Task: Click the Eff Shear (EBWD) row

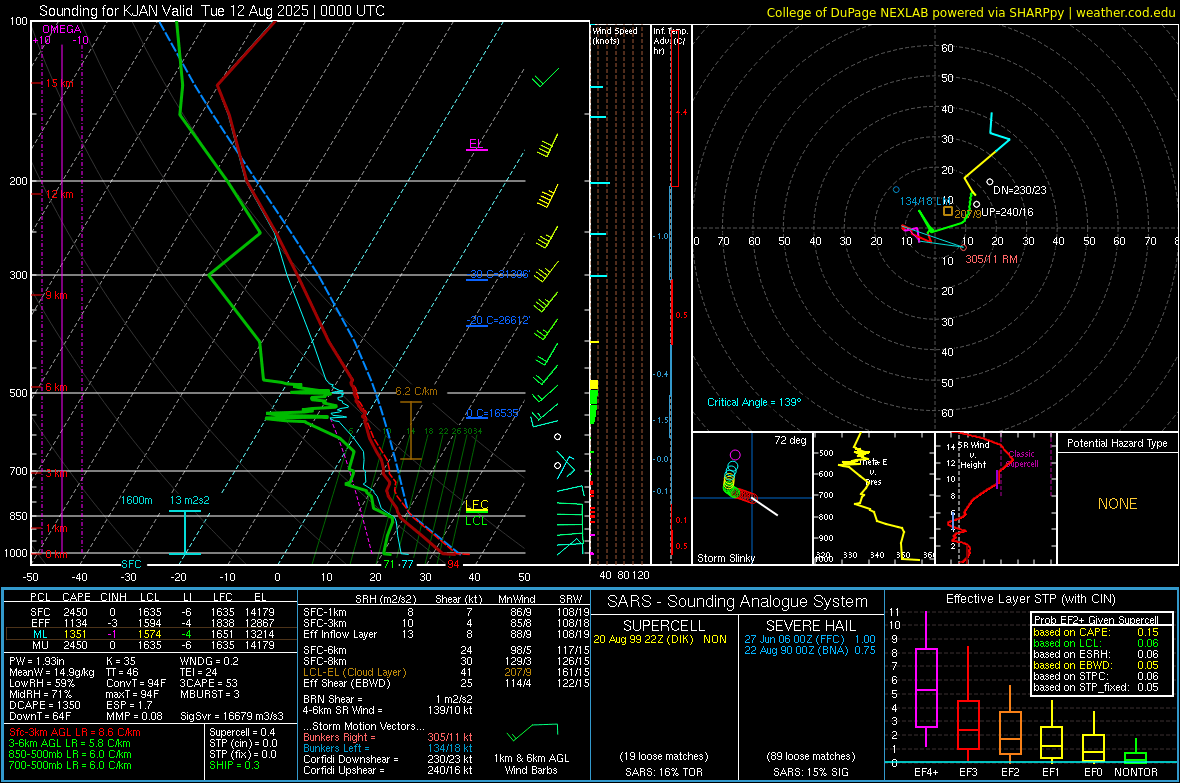Action: pos(446,684)
